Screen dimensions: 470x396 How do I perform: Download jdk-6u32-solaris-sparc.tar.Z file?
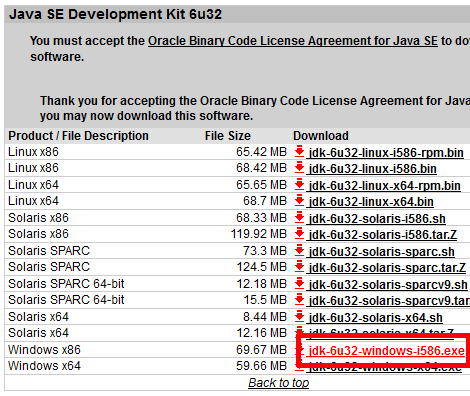(x=387, y=268)
